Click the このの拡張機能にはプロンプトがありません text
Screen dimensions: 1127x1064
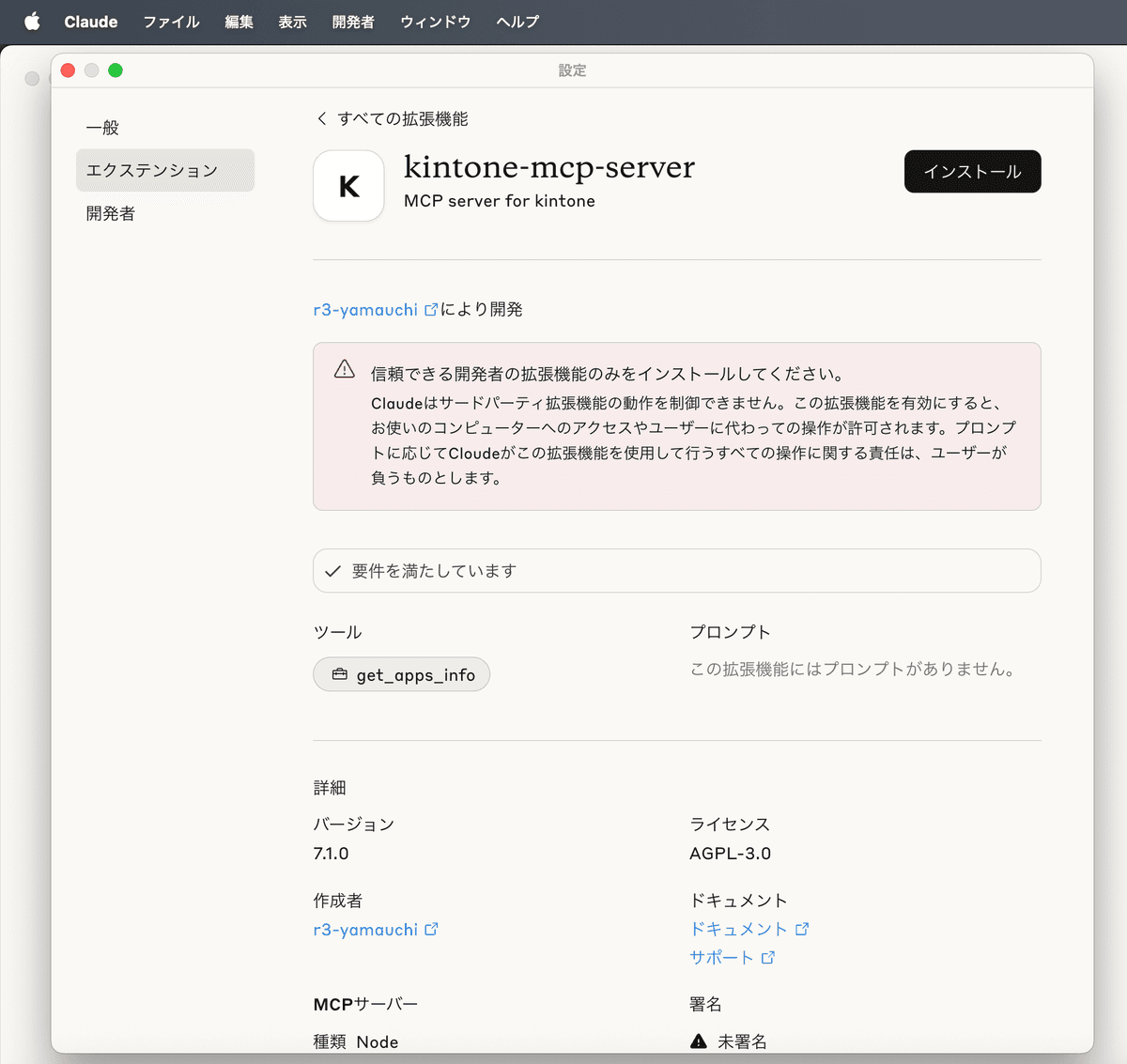853,670
